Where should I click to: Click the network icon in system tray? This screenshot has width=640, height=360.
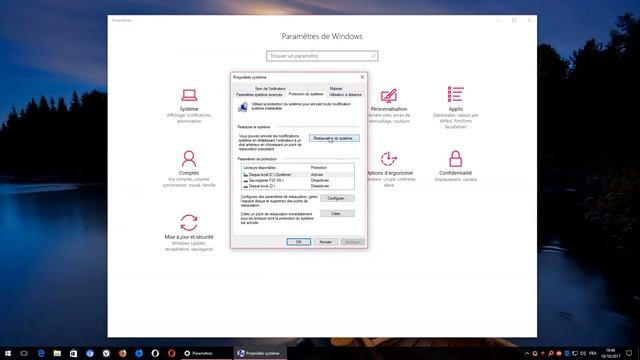click(x=575, y=353)
